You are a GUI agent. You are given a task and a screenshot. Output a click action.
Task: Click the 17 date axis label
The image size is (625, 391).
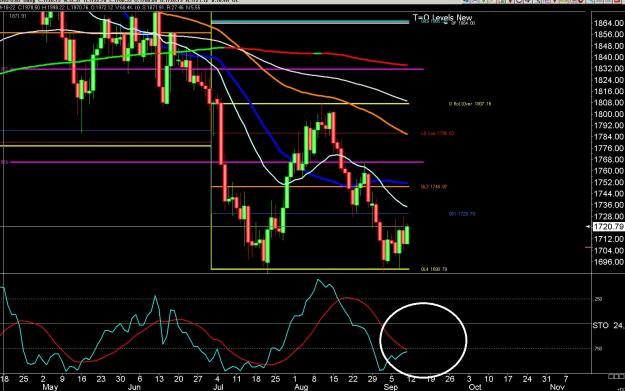(507, 379)
